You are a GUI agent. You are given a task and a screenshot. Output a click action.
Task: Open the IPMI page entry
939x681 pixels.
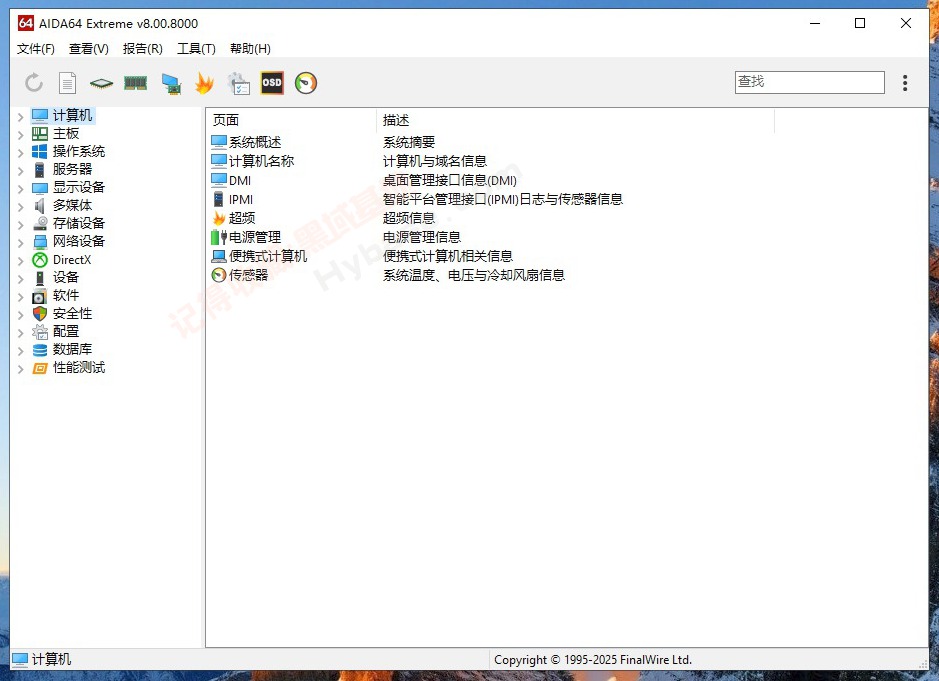240,199
